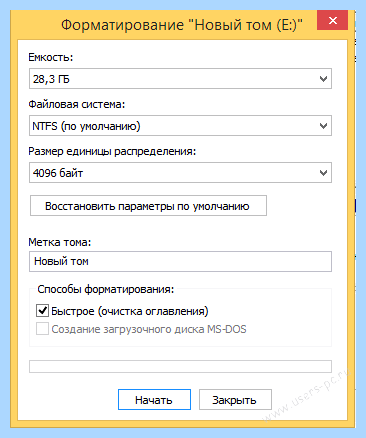Click the Емкость: label
Screen dimensions: 366x438
[x=51, y=57]
